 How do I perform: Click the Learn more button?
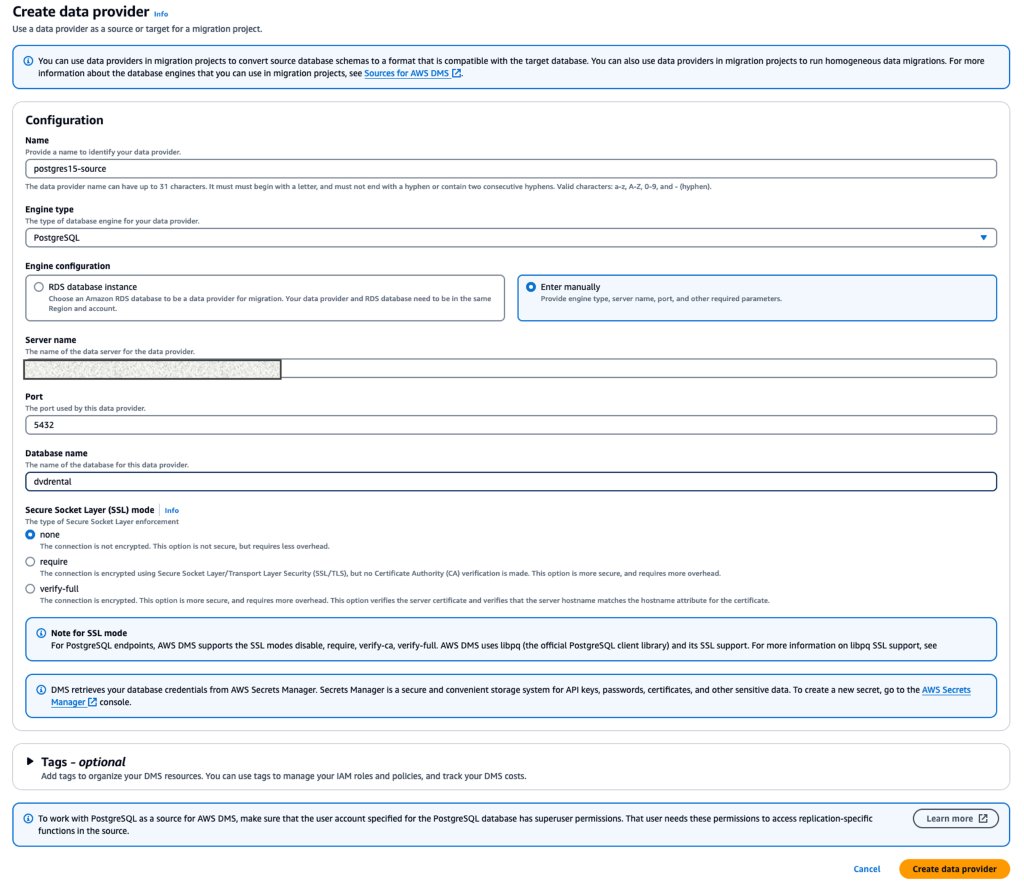pos(955,819)
